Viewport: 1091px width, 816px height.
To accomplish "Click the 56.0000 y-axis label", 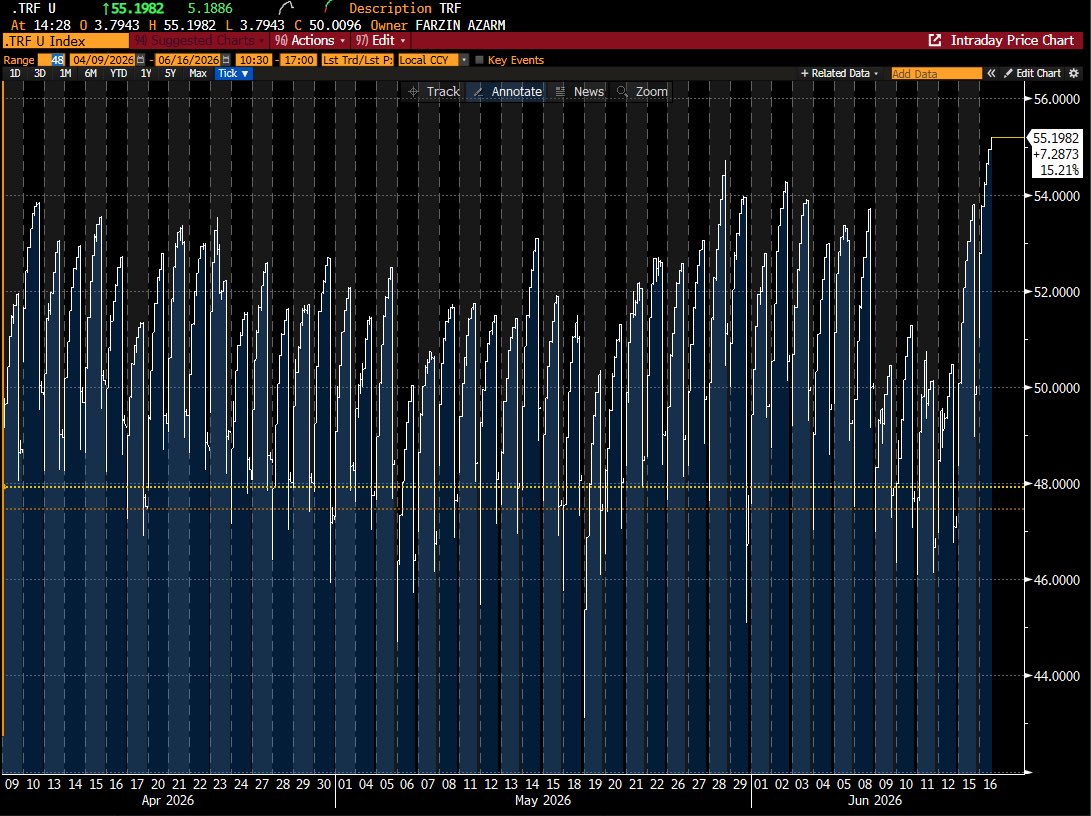I will coord(1056,99).
